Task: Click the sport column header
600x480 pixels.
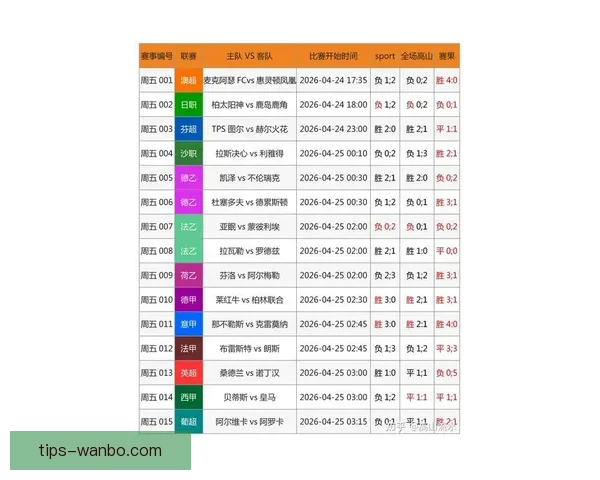Action: point(385,56)
